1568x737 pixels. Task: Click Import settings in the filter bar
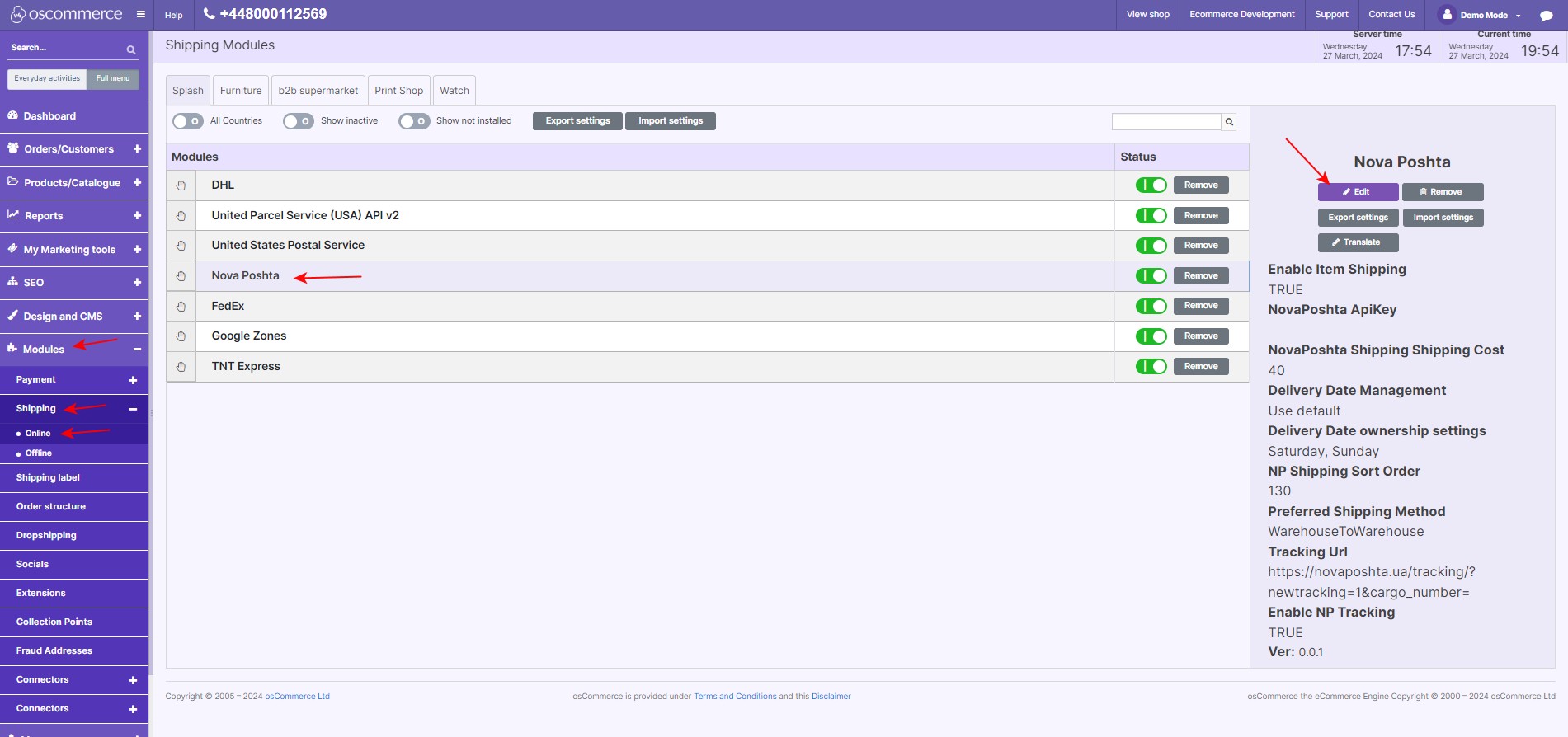(671, 121)
